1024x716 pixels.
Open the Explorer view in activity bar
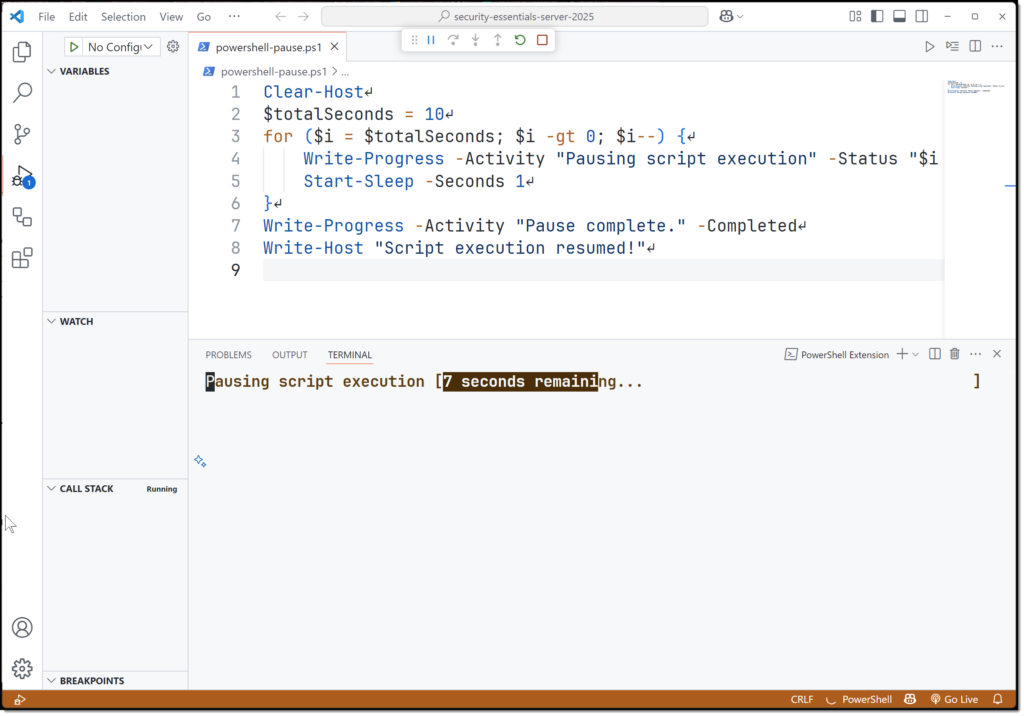(22, 52)
